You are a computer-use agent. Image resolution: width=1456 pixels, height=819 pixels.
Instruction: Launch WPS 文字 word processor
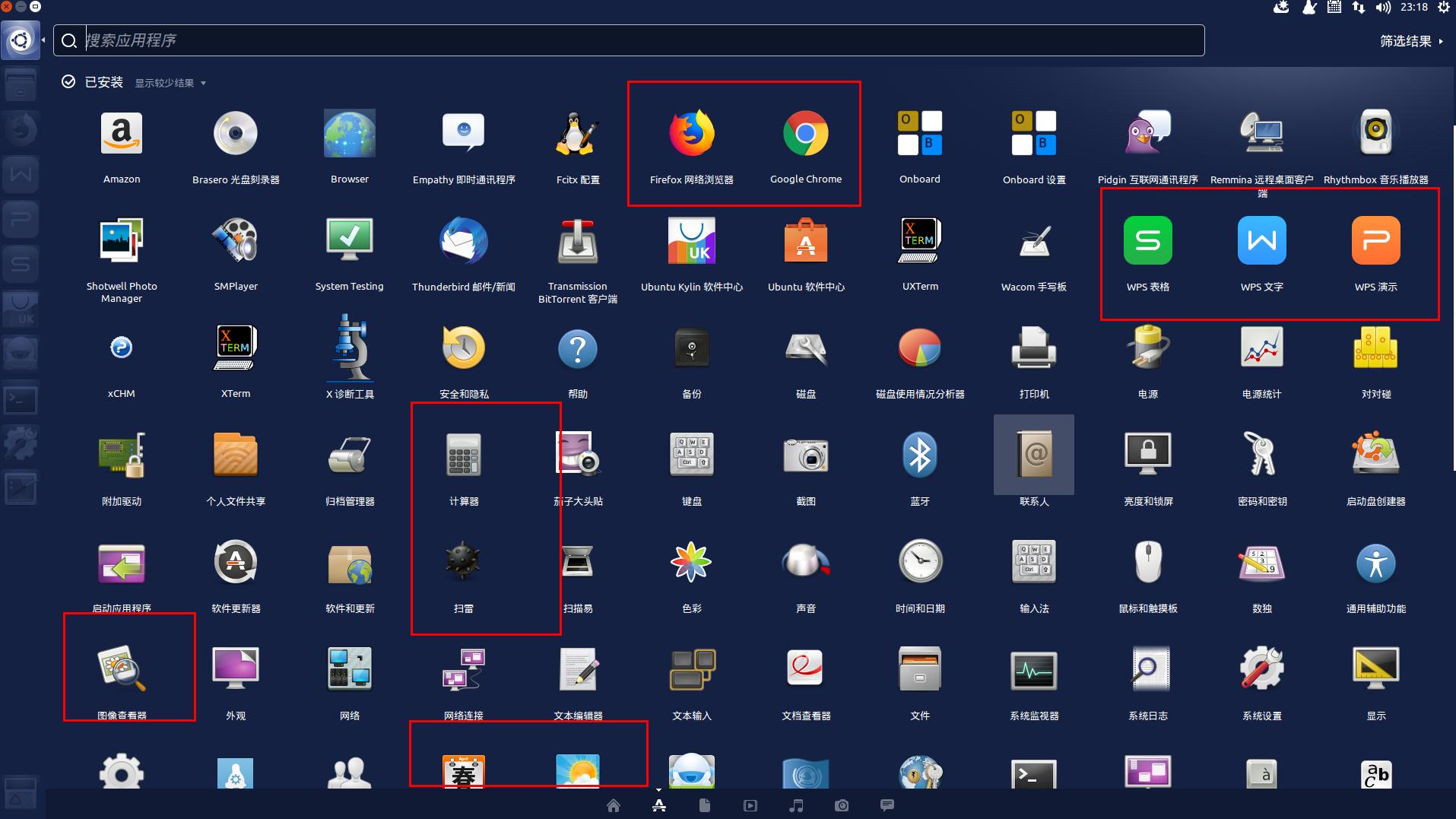click(1262, 241)
